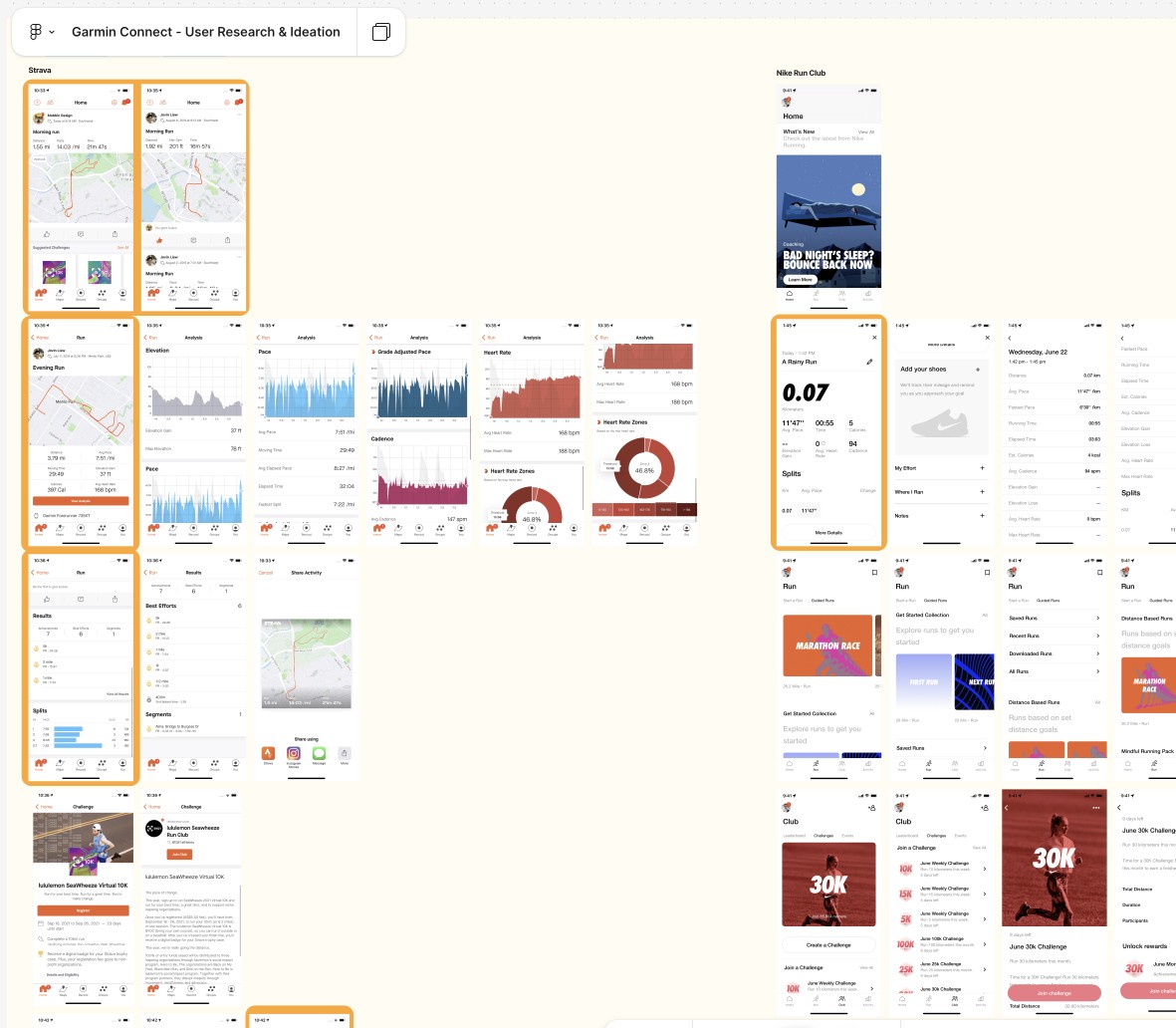The image size is (1176, 1028).
Task: Select the Groups tab icon in first Strava Home frame
Action: pyautogui.click(x=102, y=294)
